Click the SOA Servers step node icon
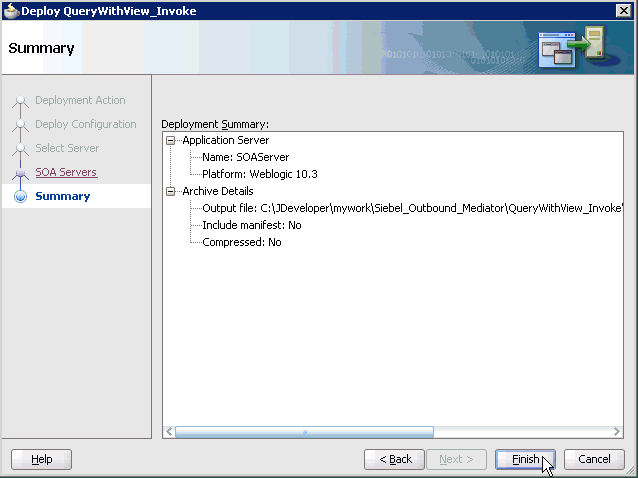Viewport: 638px width, 478px height. [20, 172]
